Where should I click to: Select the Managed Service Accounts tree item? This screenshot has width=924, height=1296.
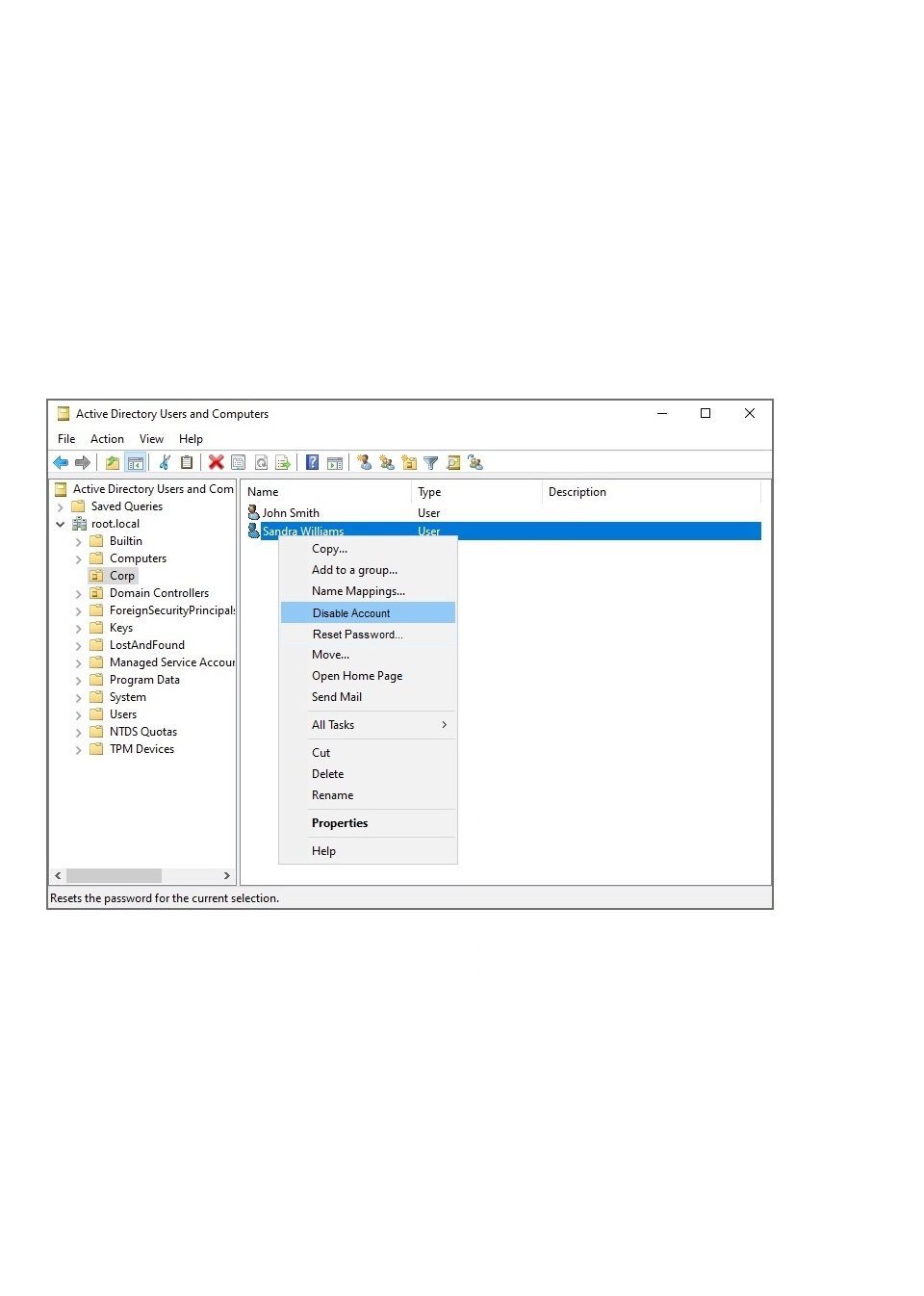click(x=172, y=662)
